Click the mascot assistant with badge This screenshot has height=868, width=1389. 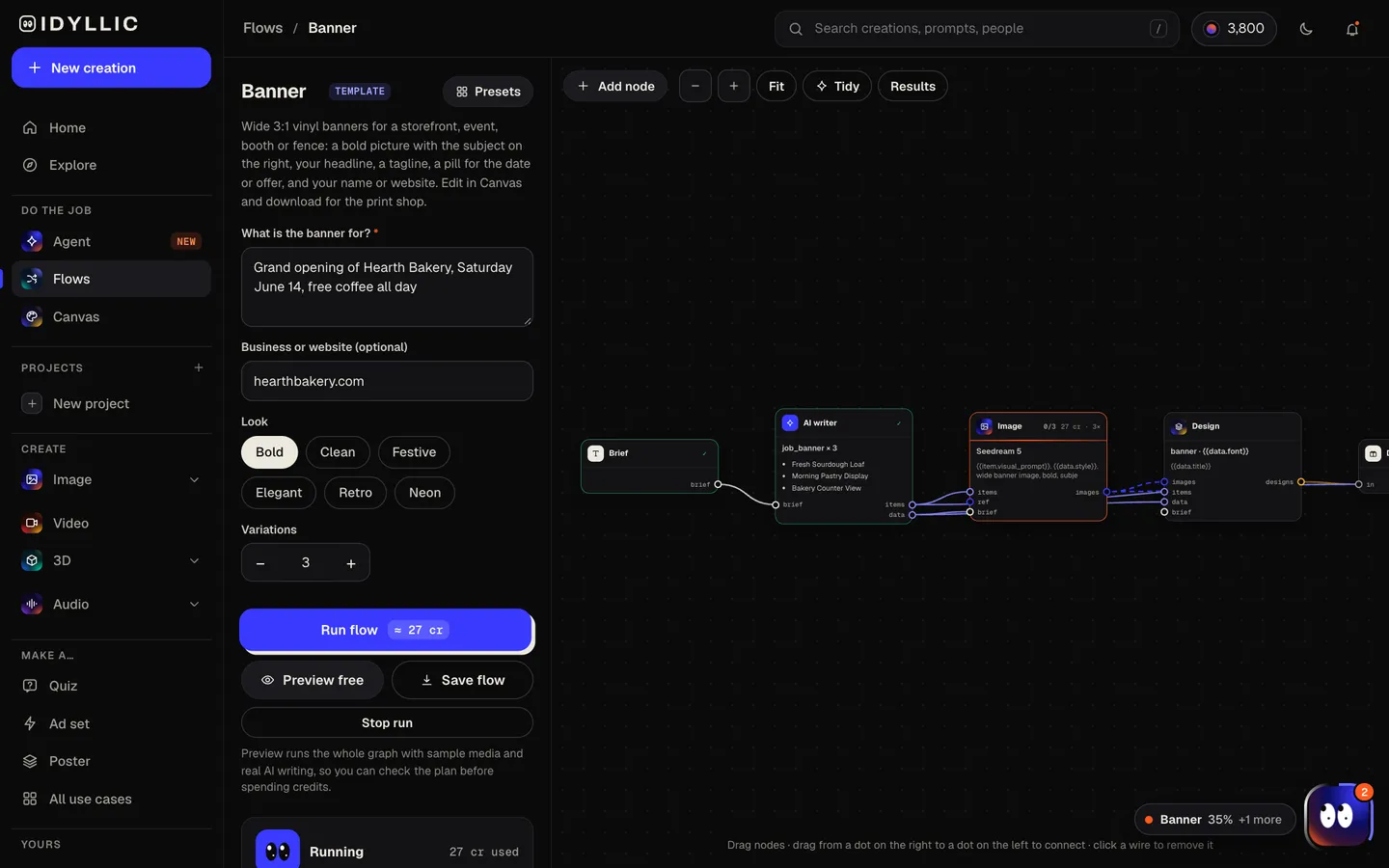pos(1338,816)
